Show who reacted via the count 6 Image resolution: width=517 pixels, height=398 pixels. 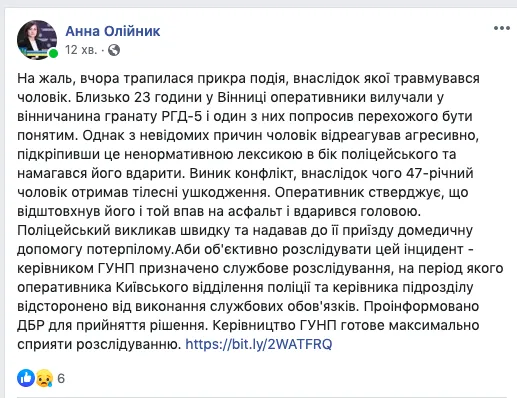click(x=61, y=378)
